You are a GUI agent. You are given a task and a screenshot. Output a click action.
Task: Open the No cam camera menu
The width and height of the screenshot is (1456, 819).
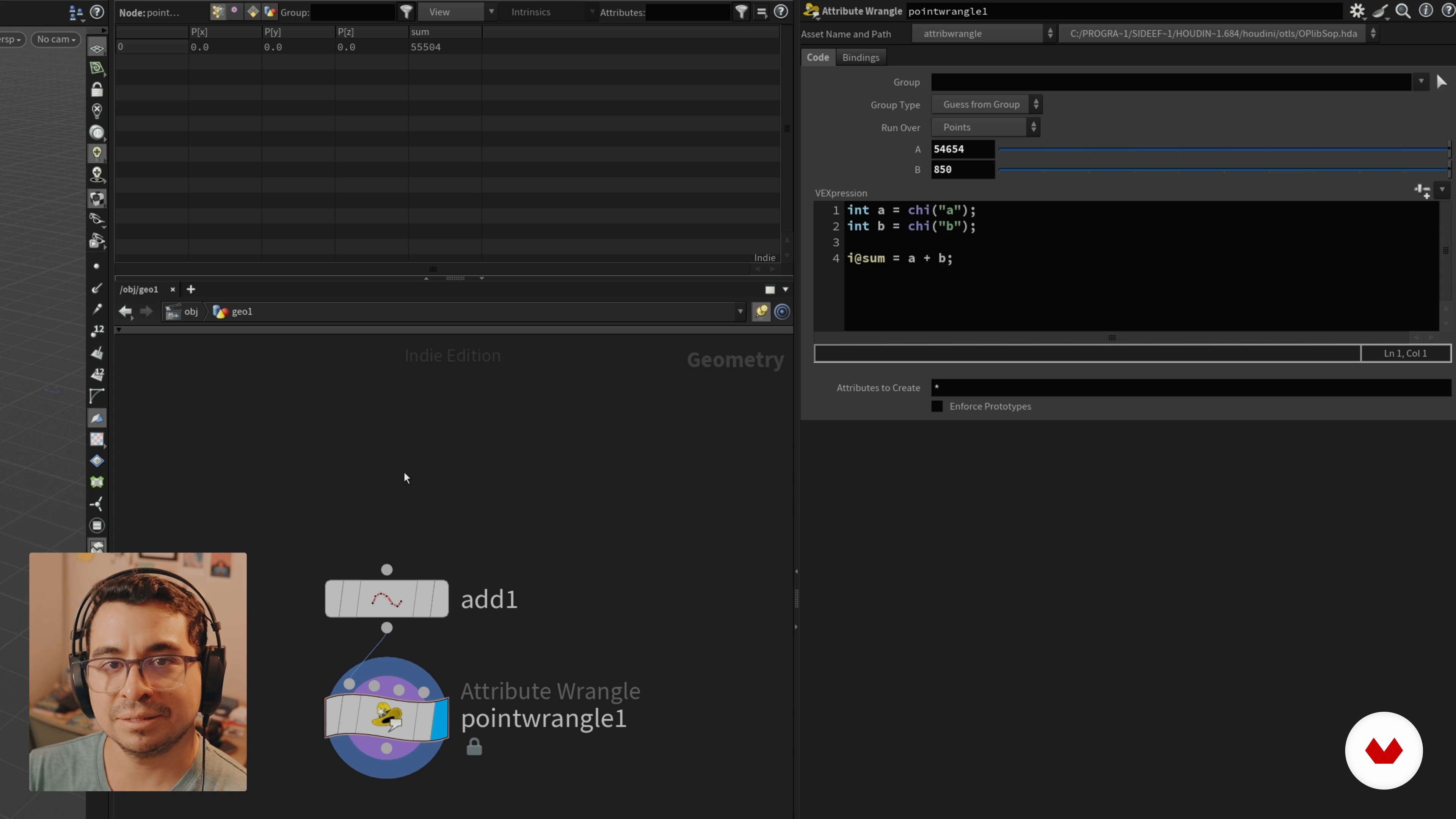[56, 39]
